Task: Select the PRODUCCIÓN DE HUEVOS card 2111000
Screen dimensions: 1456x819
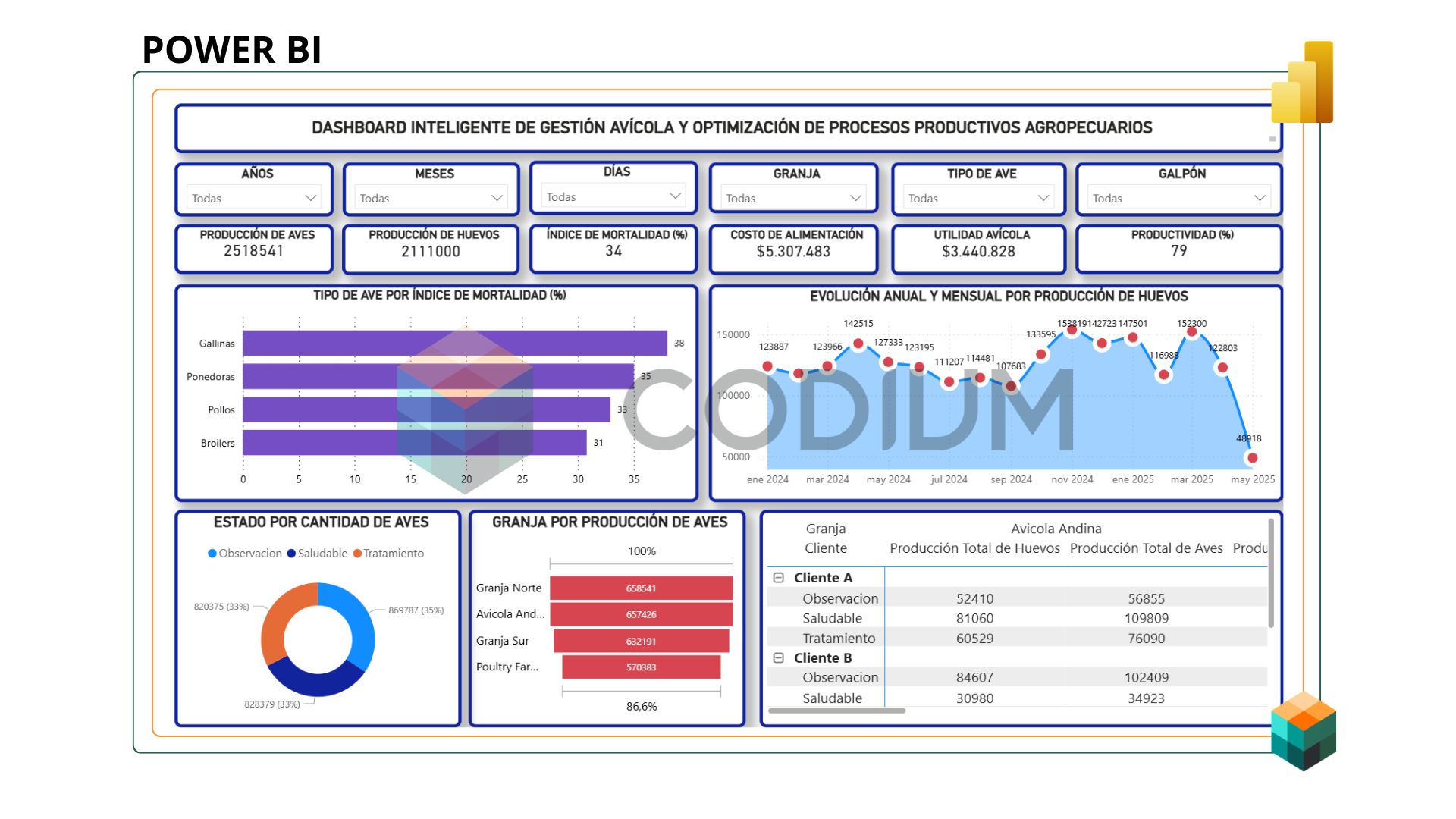Action: pyautogui.click(x=431, y=249)
